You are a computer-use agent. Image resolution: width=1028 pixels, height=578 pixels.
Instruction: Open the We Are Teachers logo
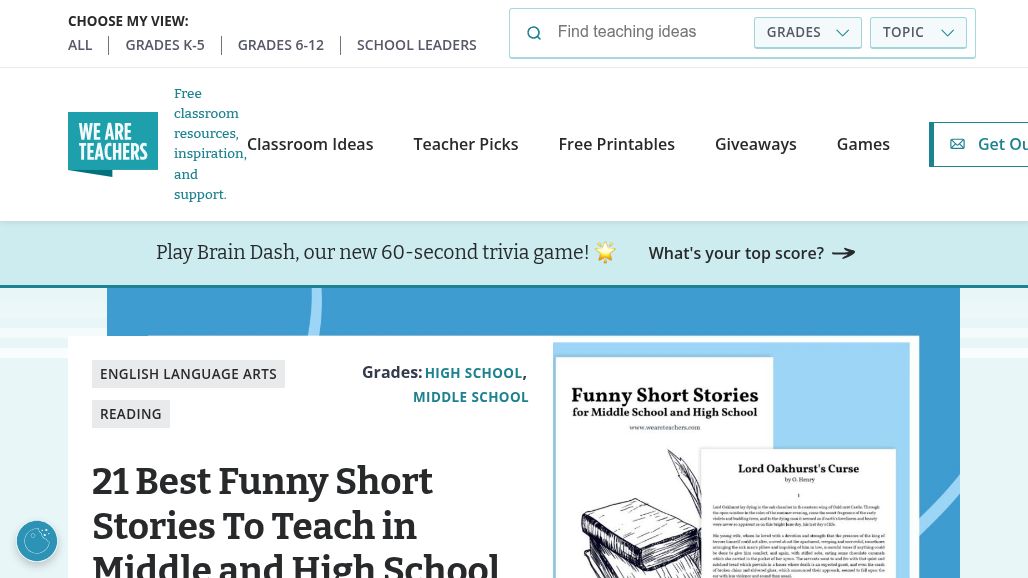click(x=113, y=144)
